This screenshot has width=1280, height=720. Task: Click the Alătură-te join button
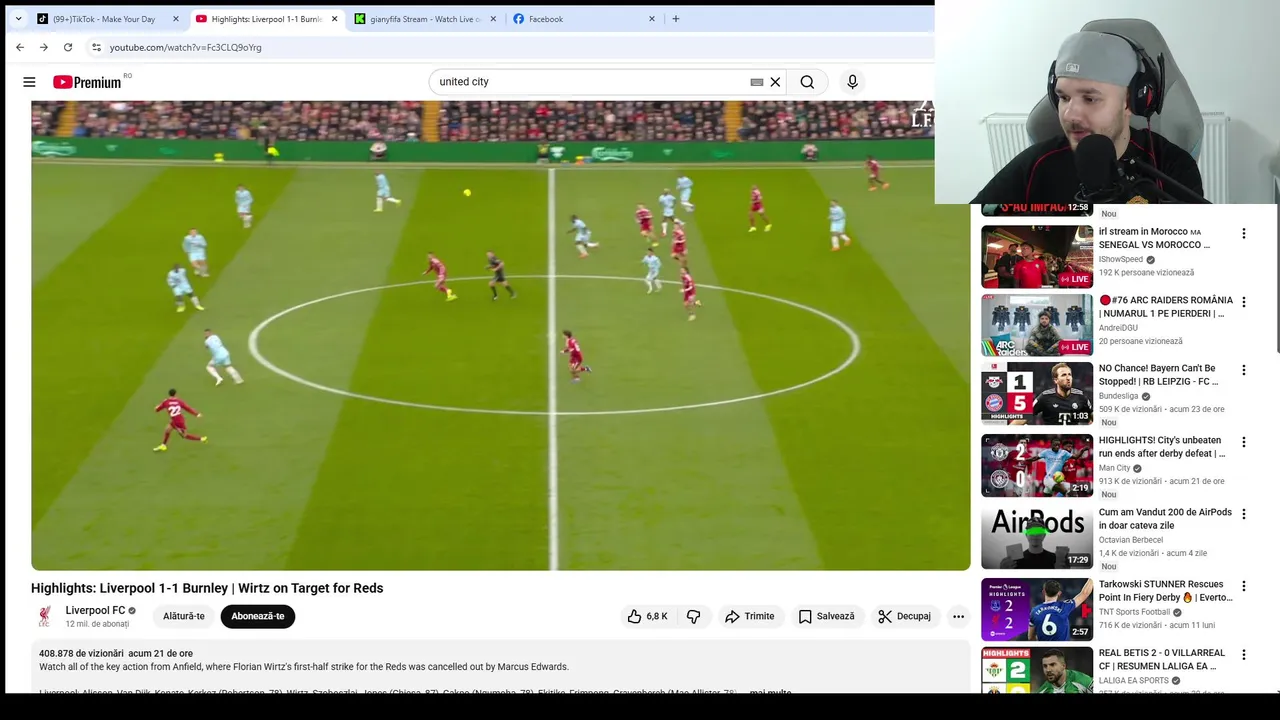[184, 616]
